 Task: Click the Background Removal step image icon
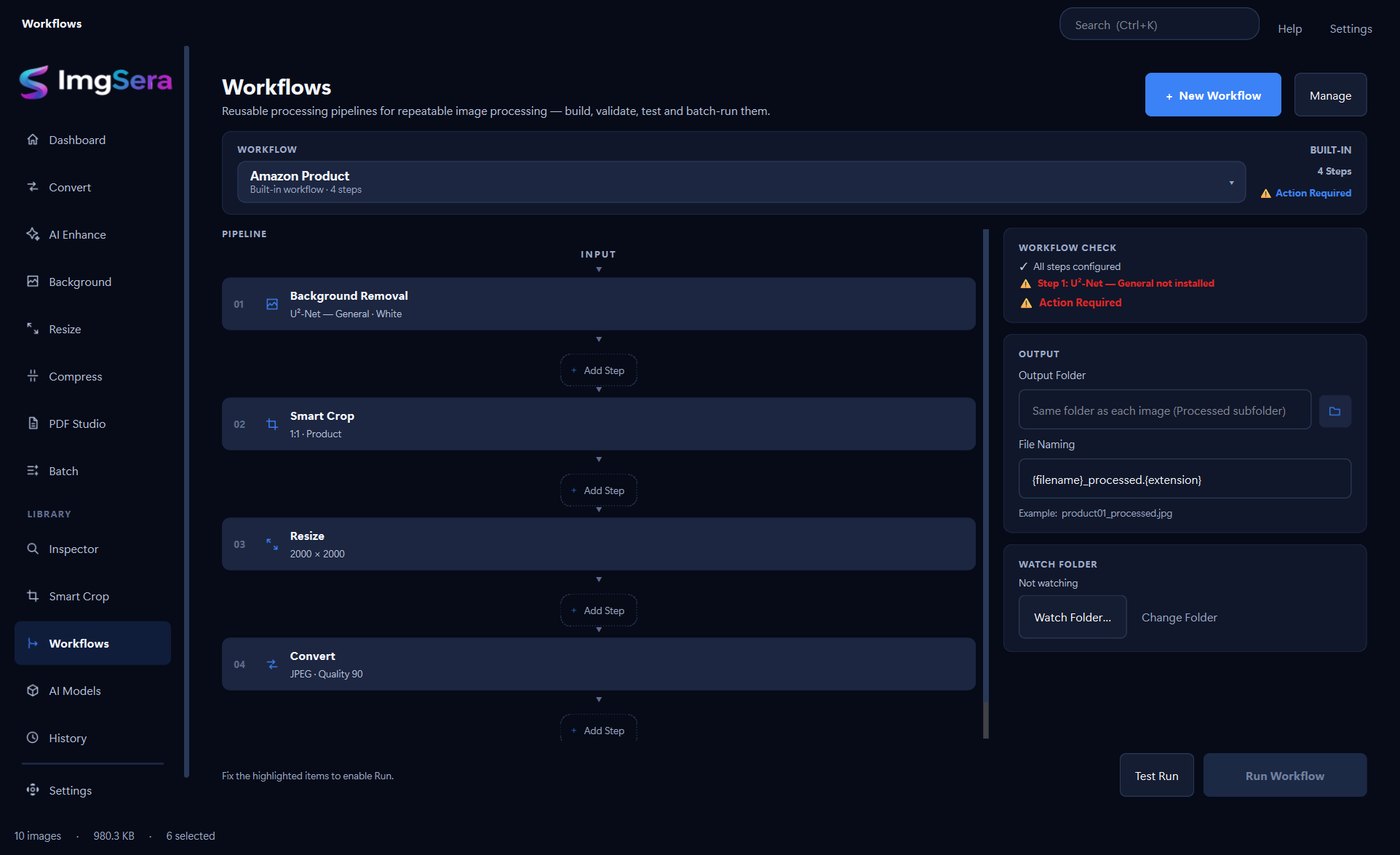[272, 304]
